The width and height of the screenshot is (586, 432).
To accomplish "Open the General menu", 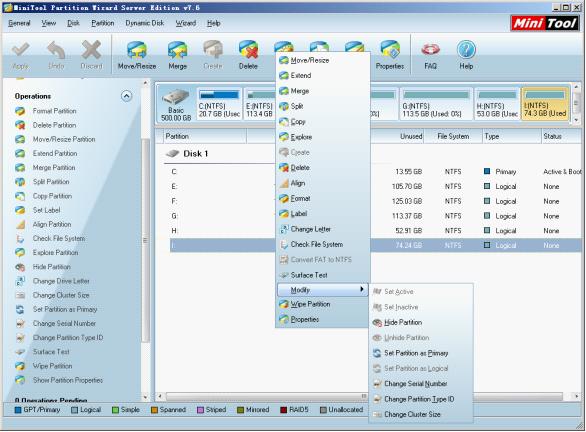I will [x=19, y=23].
